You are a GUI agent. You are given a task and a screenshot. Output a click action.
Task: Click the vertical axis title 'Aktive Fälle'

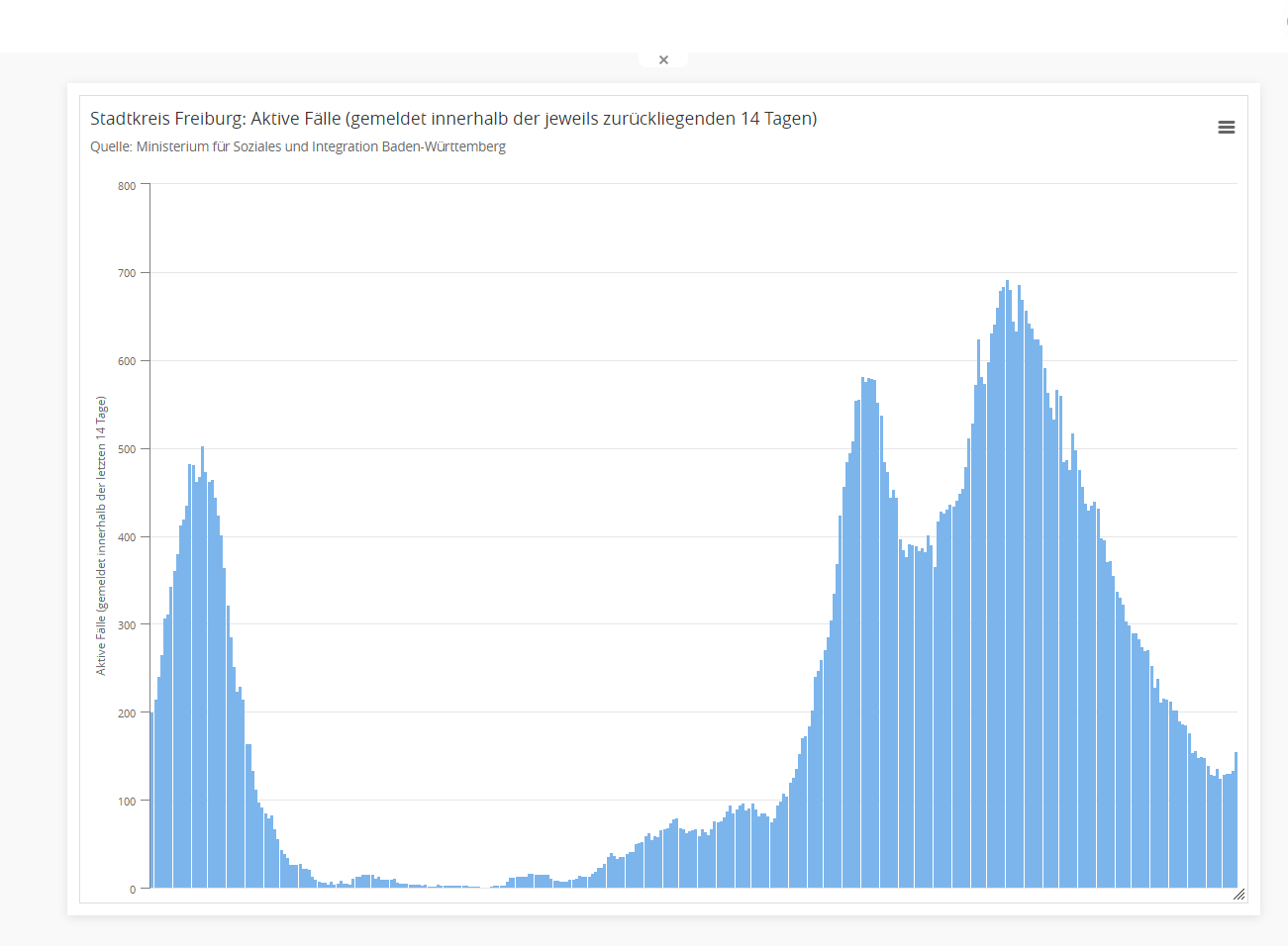101,535
